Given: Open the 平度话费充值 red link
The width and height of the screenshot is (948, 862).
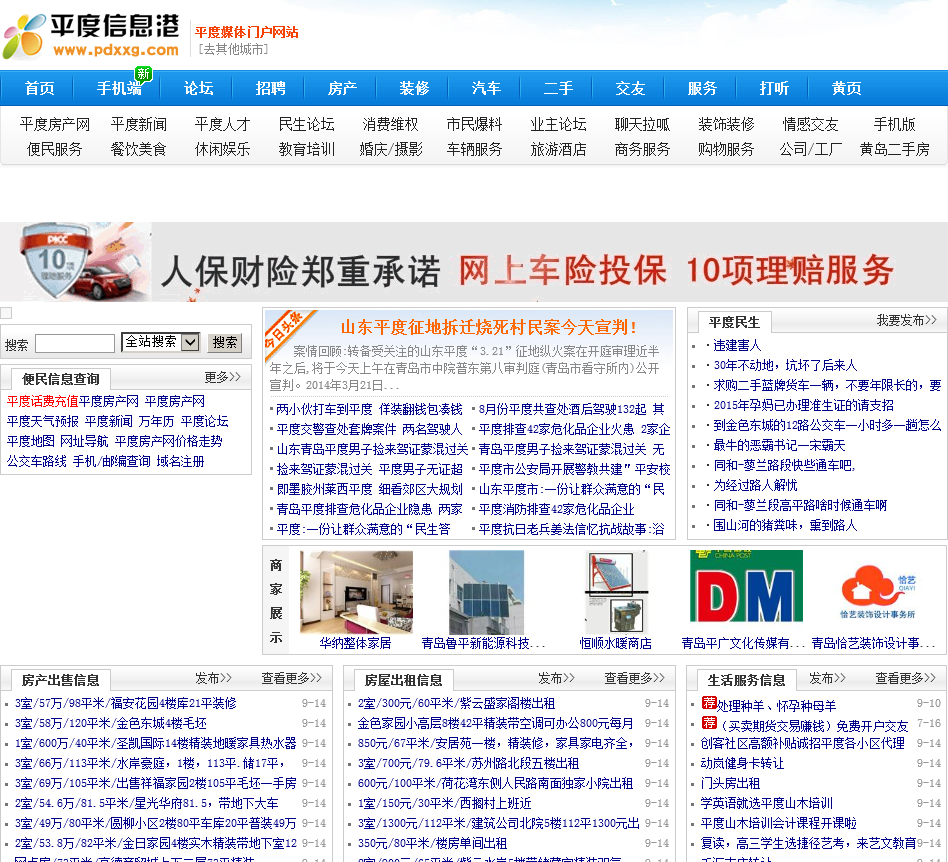Looking at the screenshot, I should 42,401.
